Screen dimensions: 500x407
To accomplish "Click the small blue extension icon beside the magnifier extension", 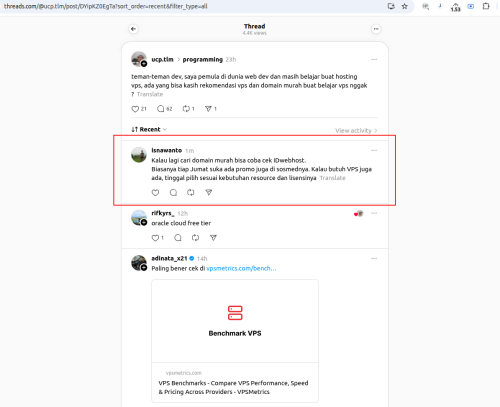I will [440, 6].
